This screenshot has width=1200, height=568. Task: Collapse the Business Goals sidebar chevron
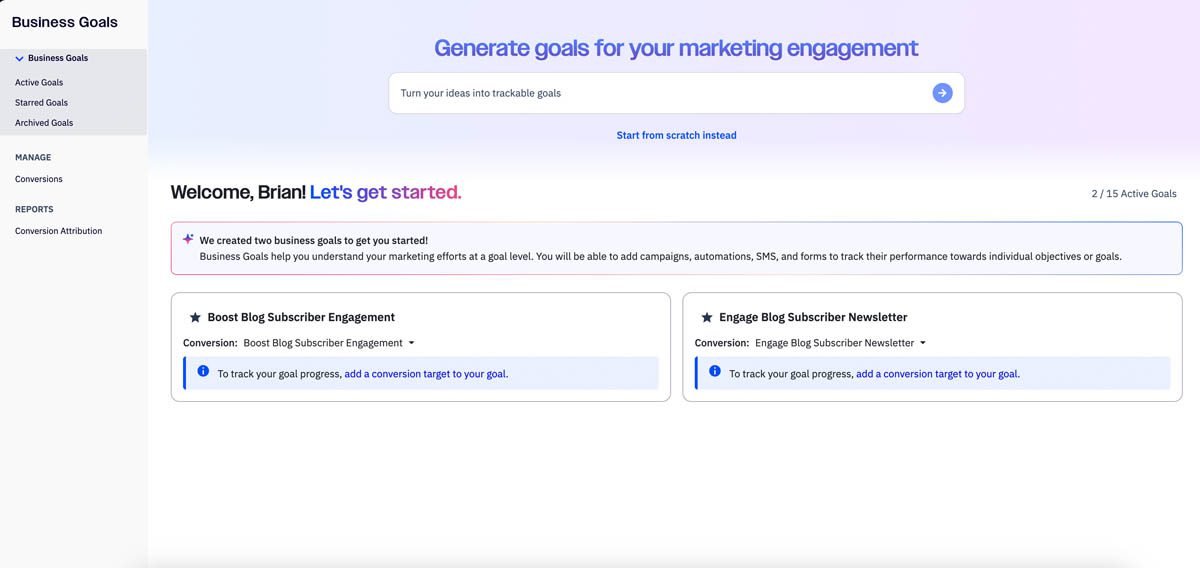click(x=20, y=59)
